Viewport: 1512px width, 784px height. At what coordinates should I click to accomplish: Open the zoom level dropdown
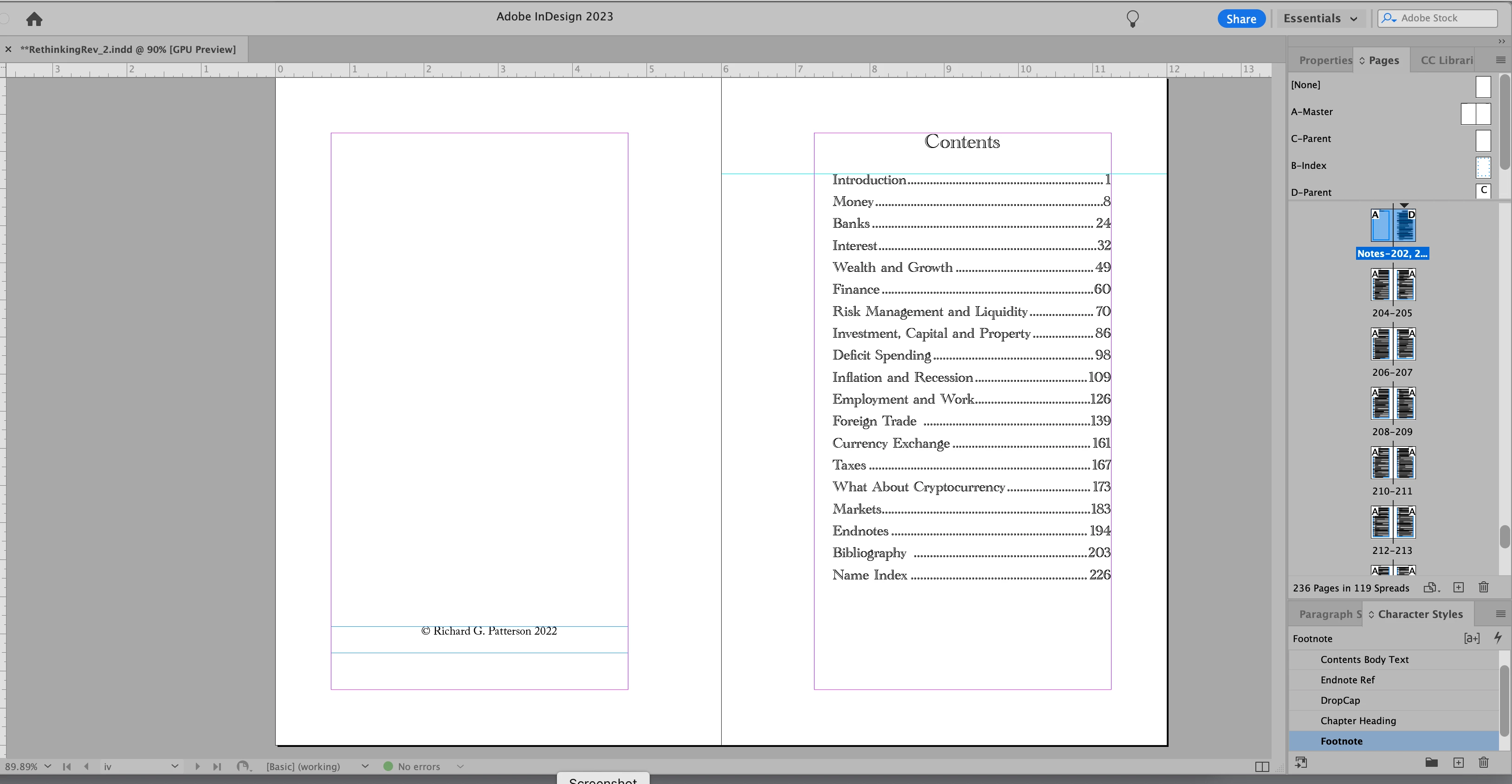click(47, 766)
